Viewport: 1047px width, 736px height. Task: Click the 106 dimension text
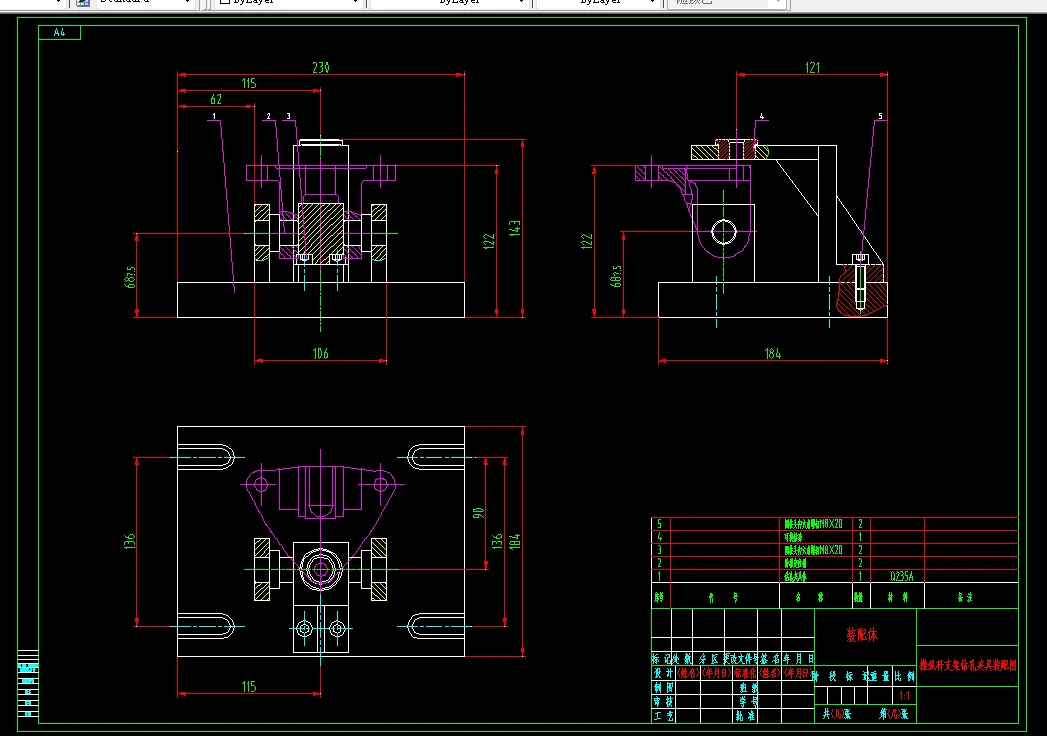pos(321,353)
